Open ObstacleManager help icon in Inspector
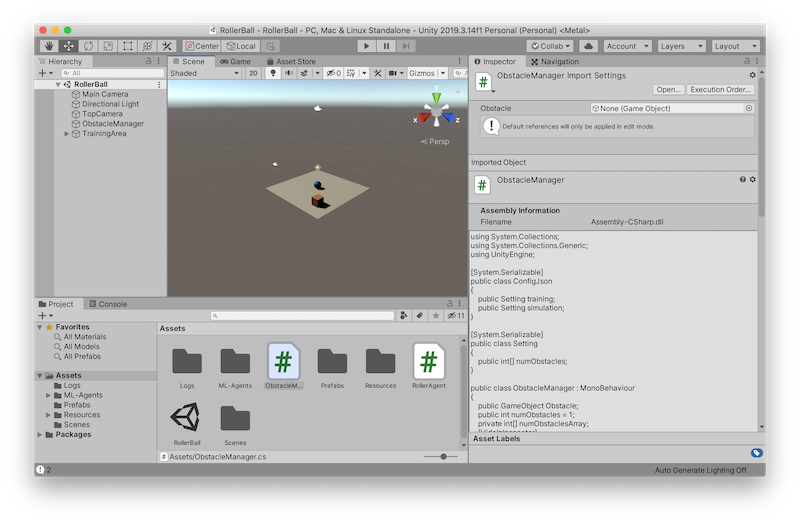The height and width of the screenshot is (522, 800). (742, 180)
